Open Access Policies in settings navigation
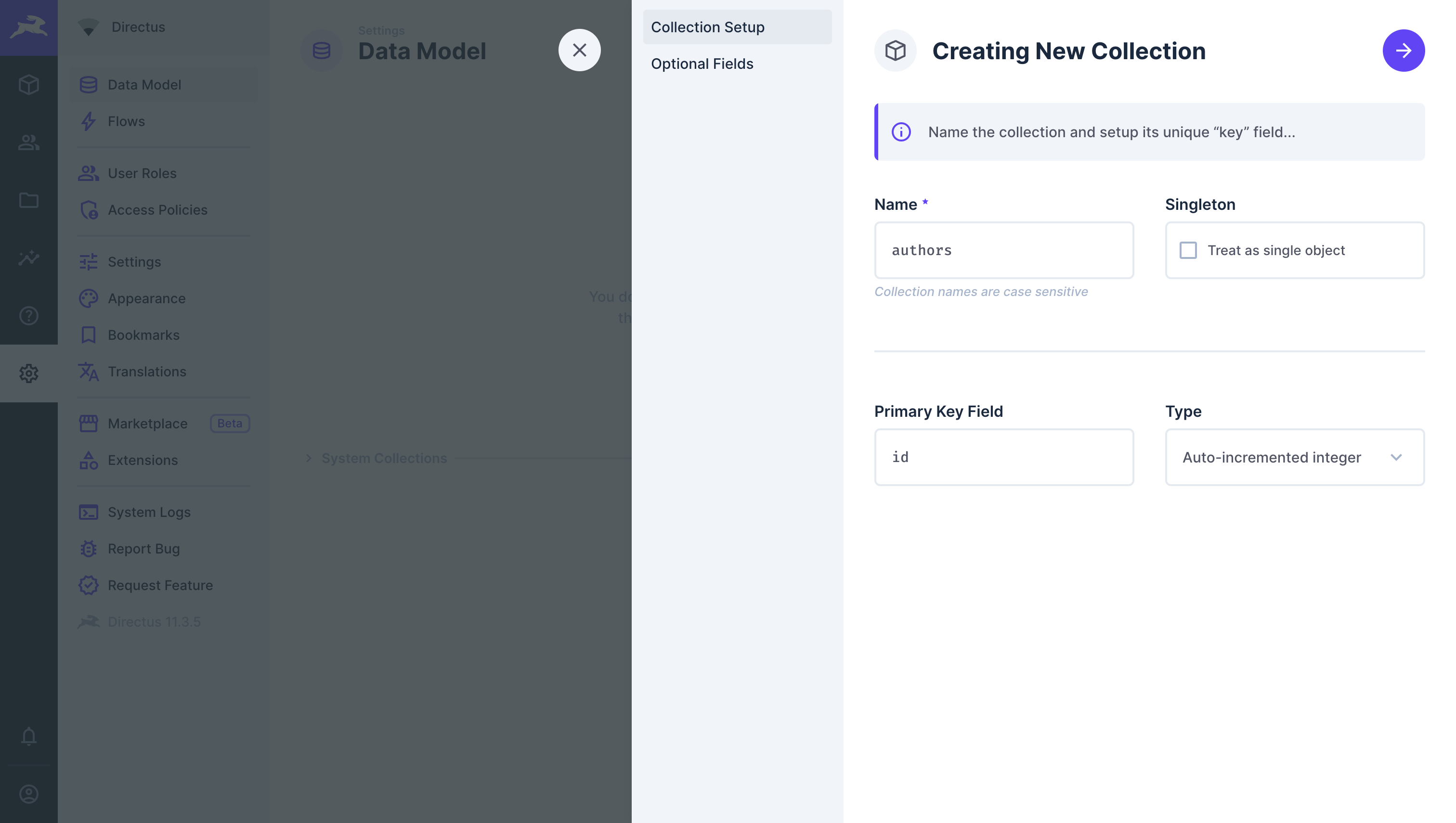 [157, 210]
